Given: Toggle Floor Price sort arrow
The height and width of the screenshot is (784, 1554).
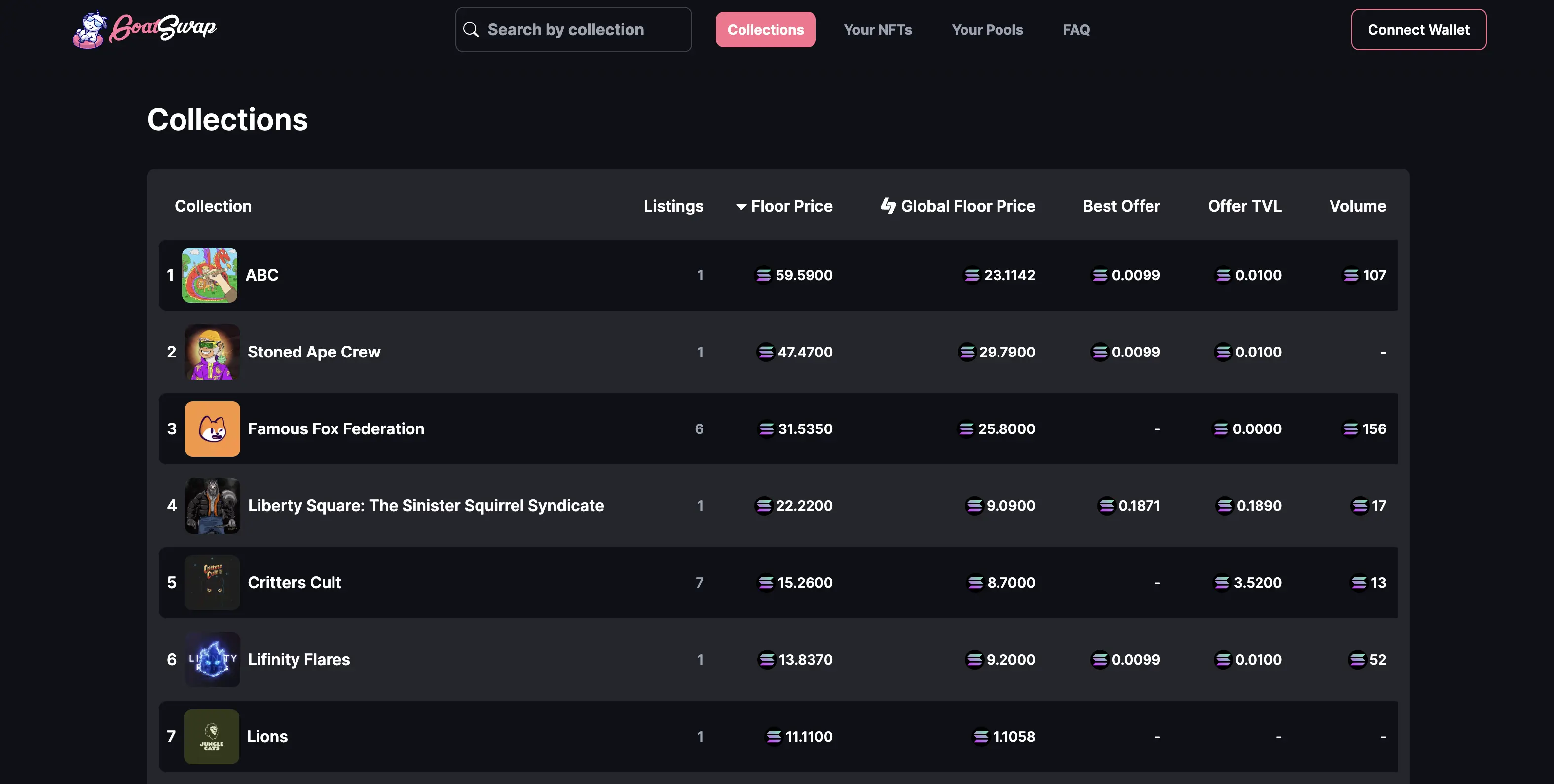Looking at the screenshot, I should 741,206.
